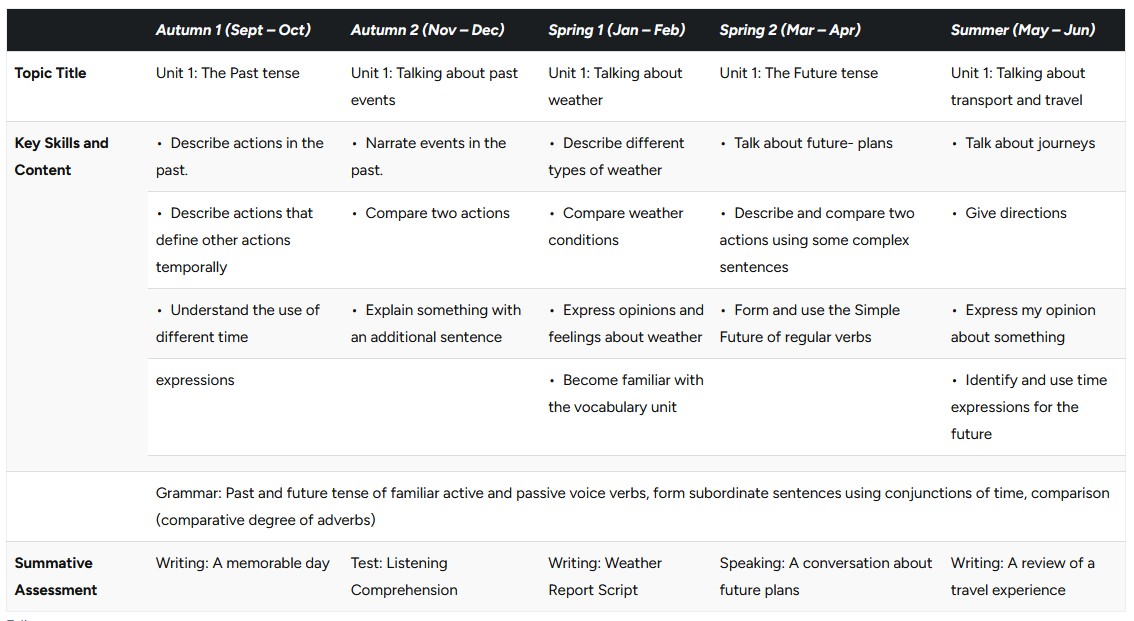Select the Grammar description text row

point(632,506)
